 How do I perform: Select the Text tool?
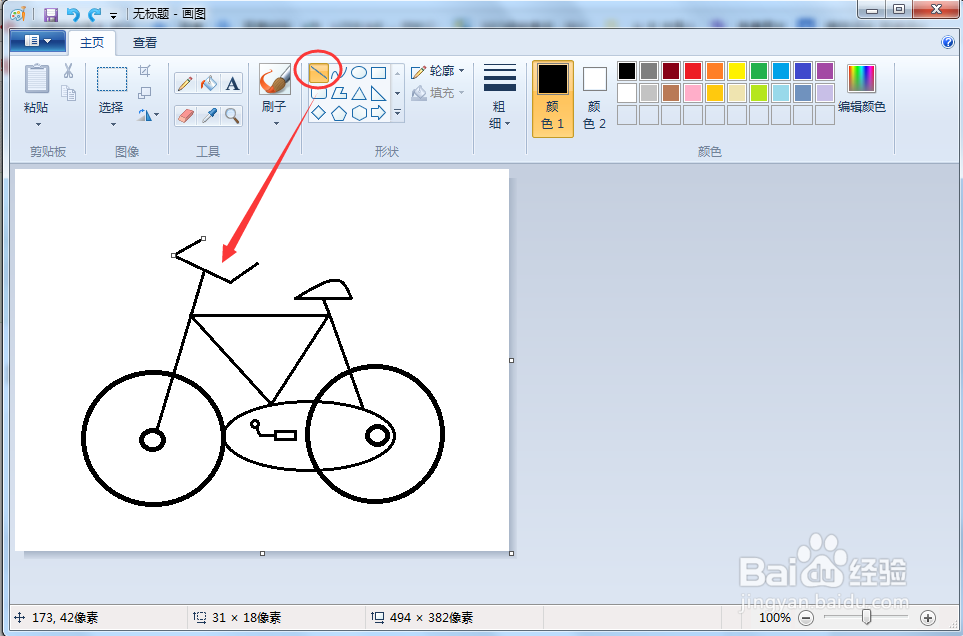(x=231, y=84)
